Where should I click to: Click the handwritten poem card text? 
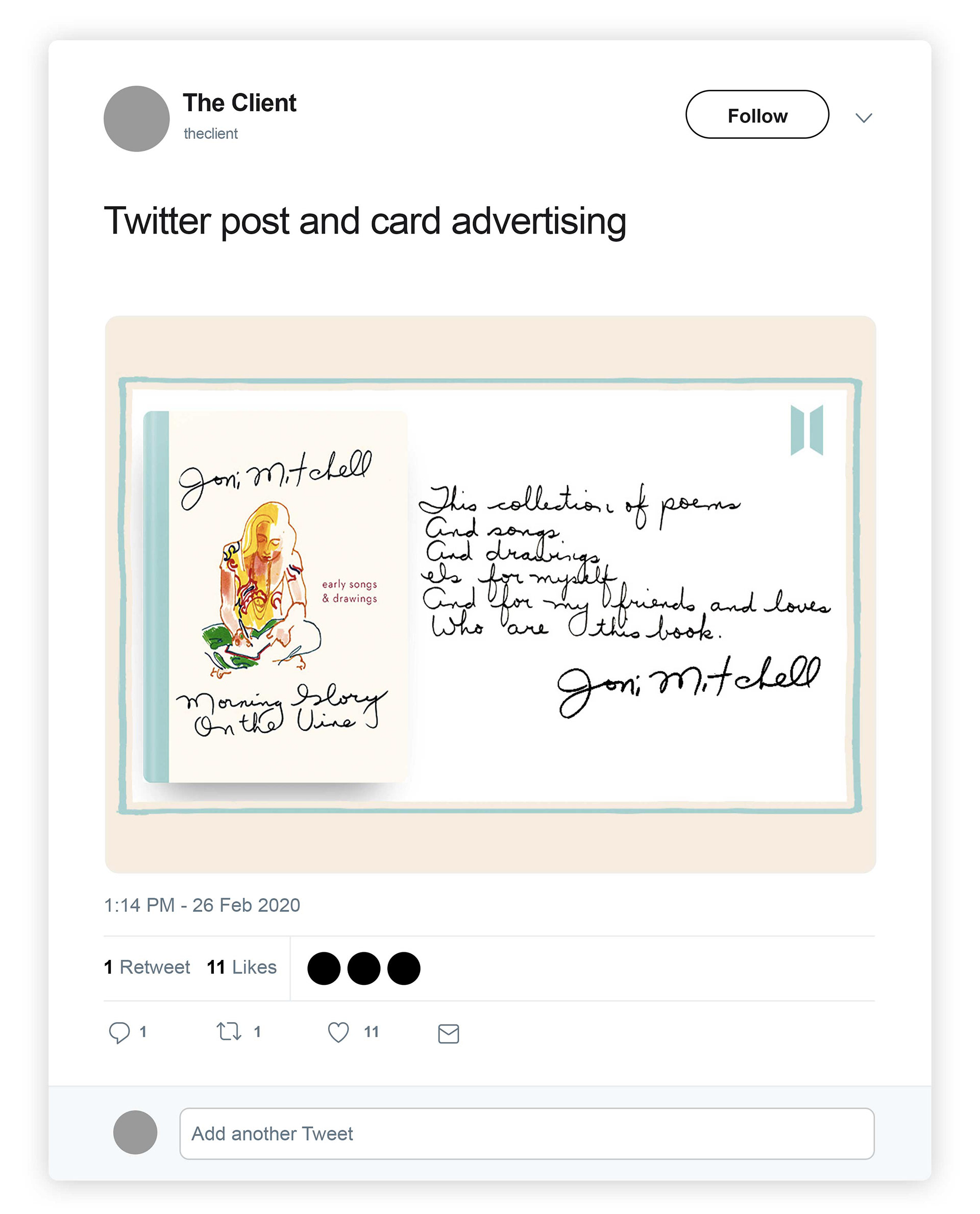click(x=624, y=564)
